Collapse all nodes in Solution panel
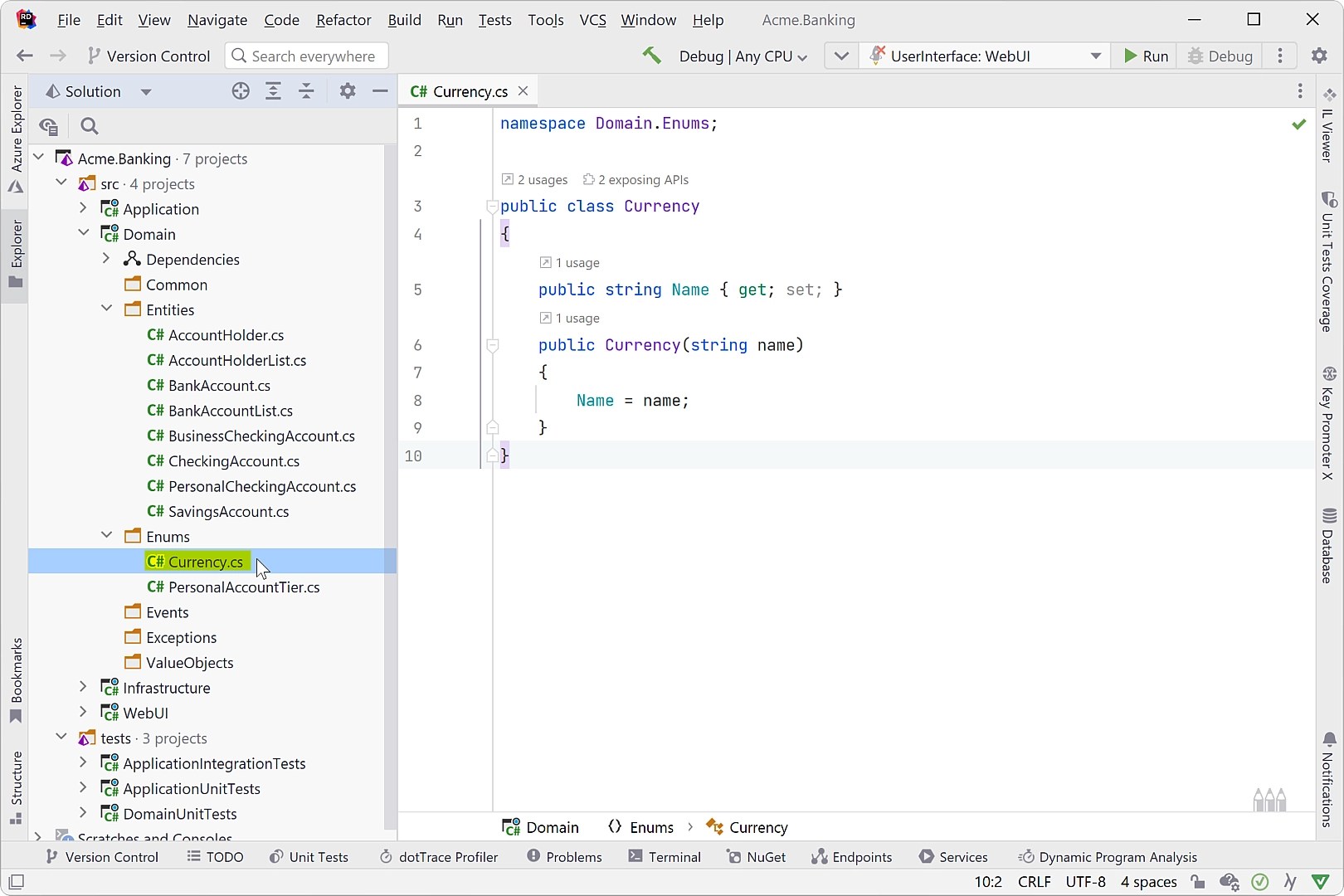 306,91
